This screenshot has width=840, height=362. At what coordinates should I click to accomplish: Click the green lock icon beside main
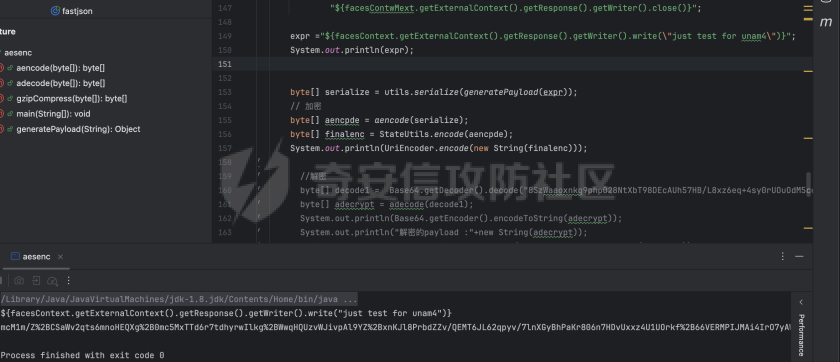(x=10, y=114)
